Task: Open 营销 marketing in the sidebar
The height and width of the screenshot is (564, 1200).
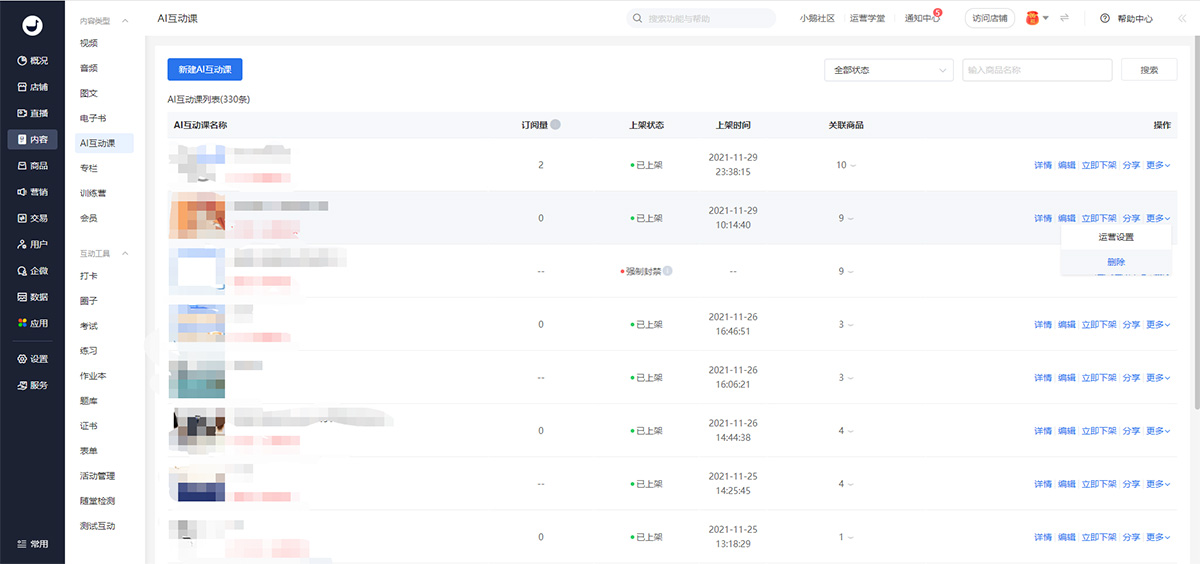Action: tap(32, 192)
